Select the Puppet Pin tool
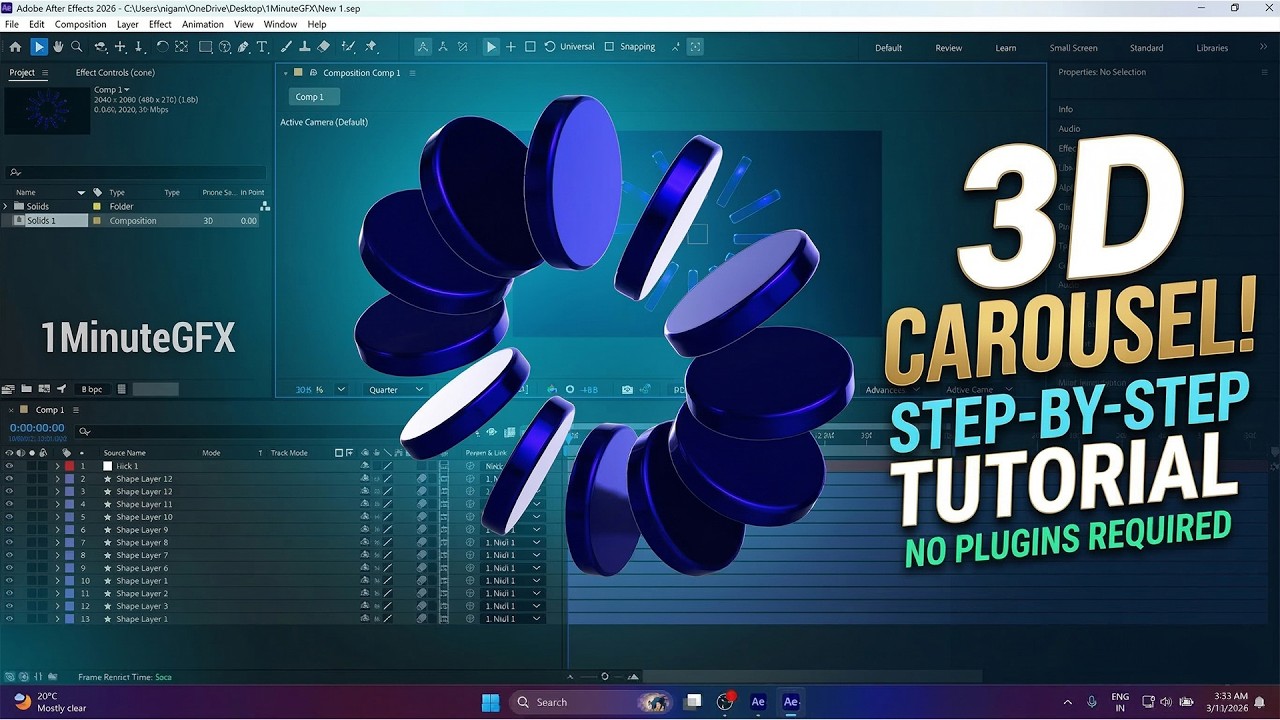Screen dimensions: 1280x720 tap(371, 47)
